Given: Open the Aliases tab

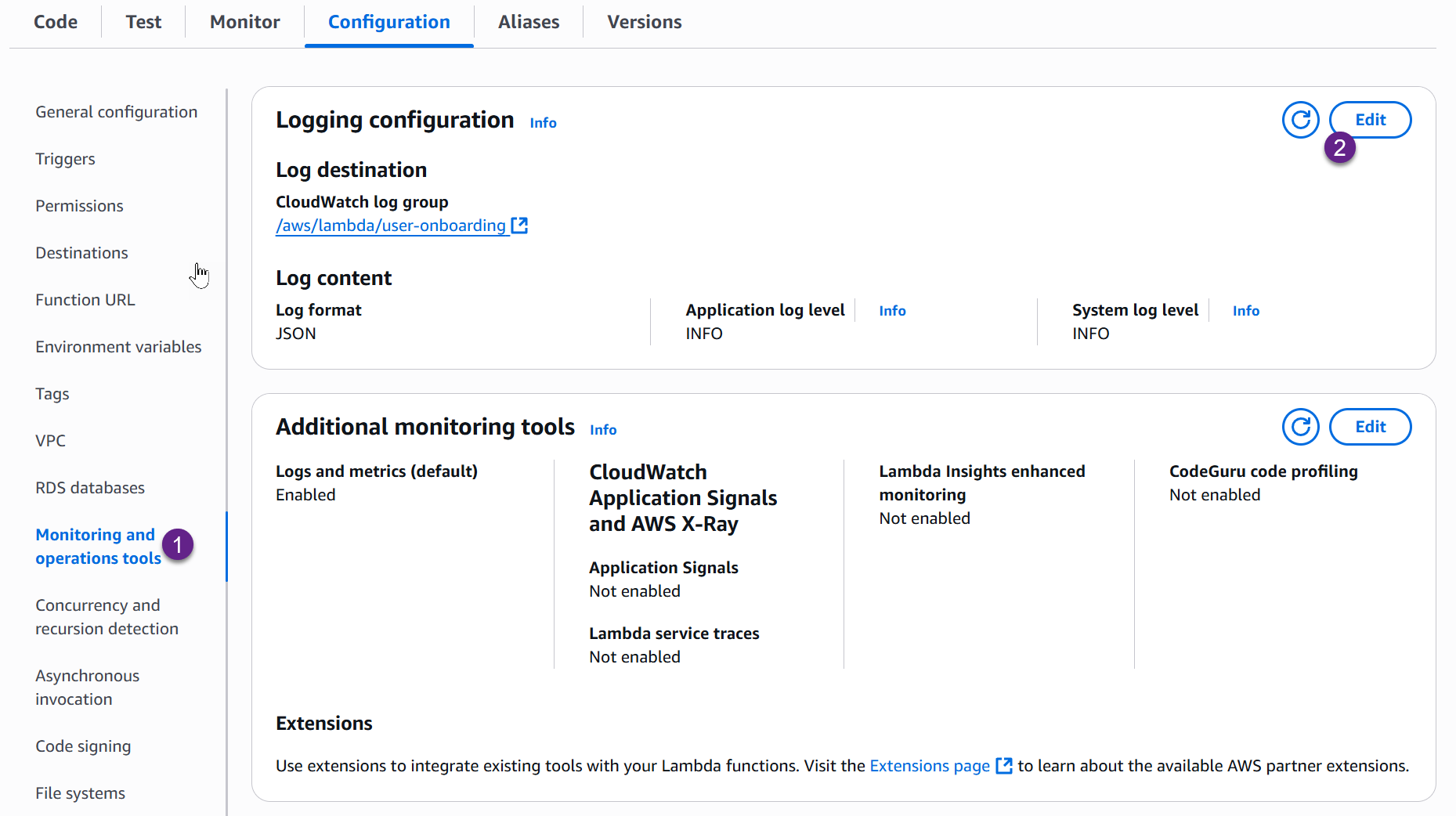Looking at the screenshot, I should pos(528,21).
